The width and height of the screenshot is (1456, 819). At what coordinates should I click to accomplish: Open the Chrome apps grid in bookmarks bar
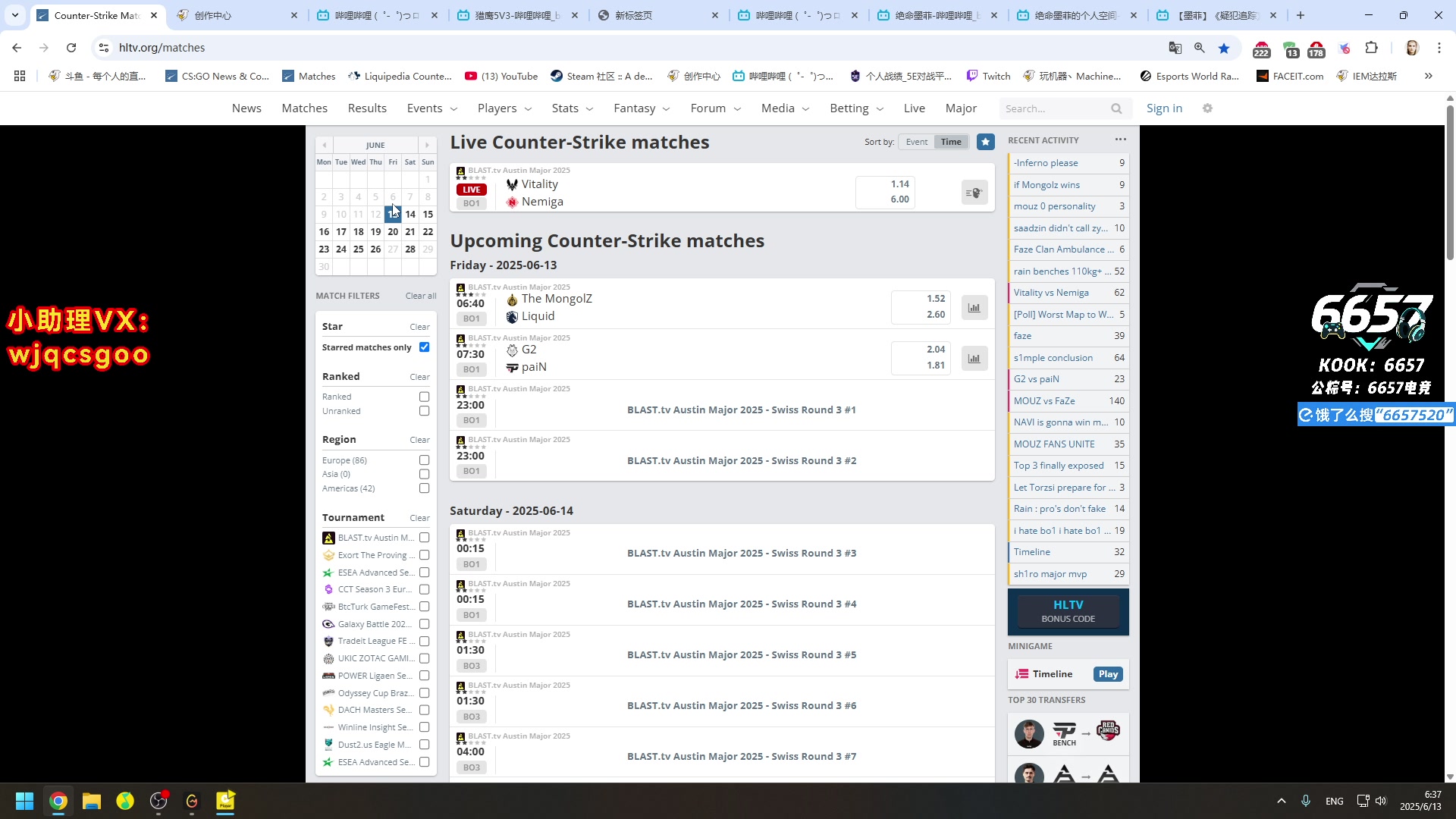(20, 76)
